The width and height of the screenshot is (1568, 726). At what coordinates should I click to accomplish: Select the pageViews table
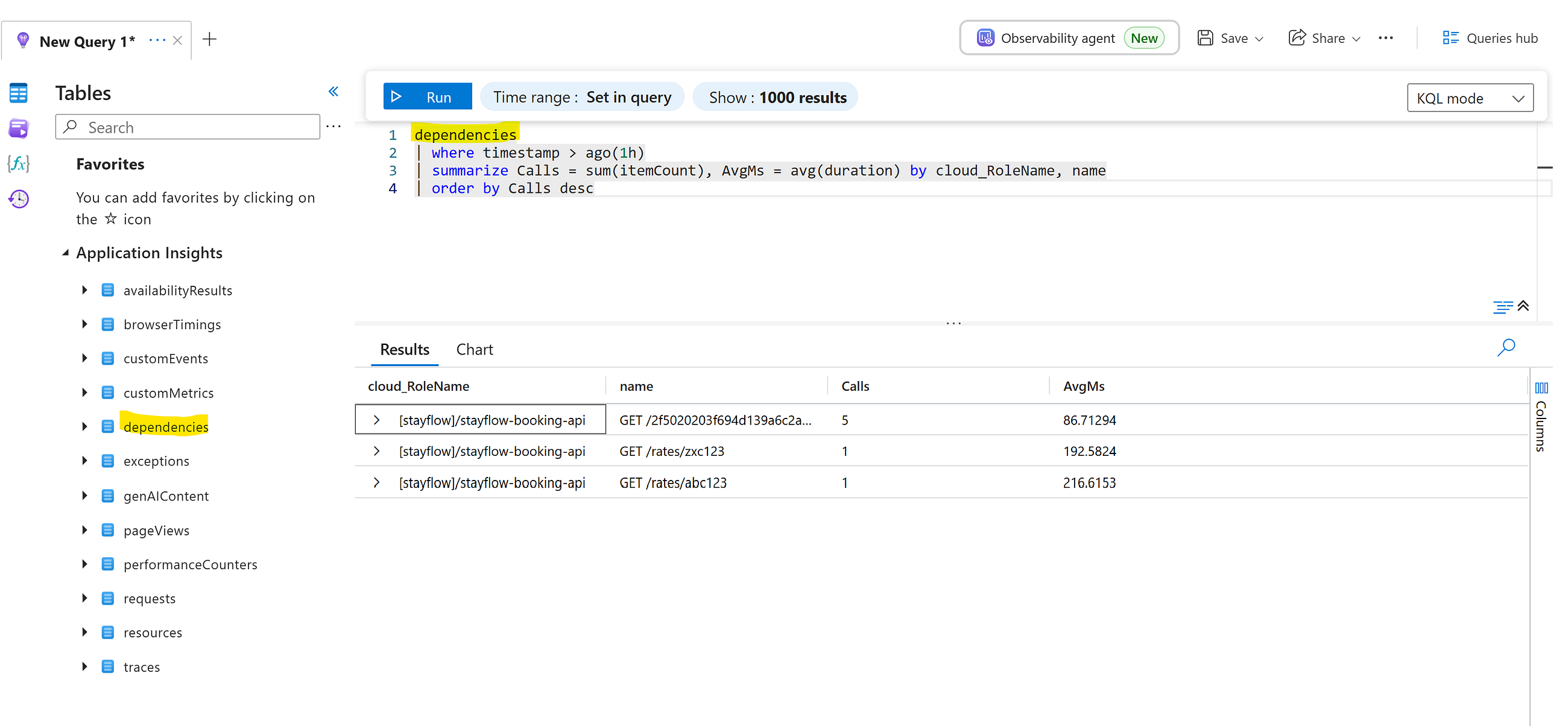click(156, 531)
